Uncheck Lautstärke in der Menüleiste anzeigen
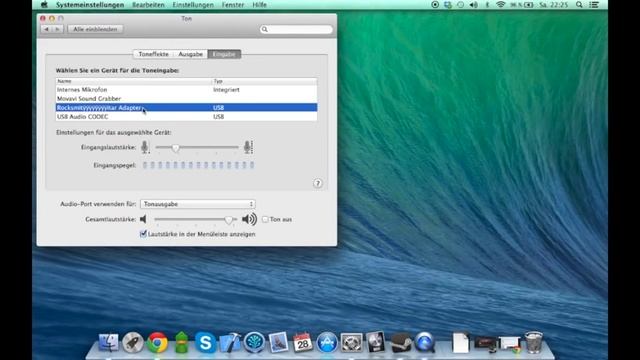The image size is (640, 360). [x=143, y=234]
